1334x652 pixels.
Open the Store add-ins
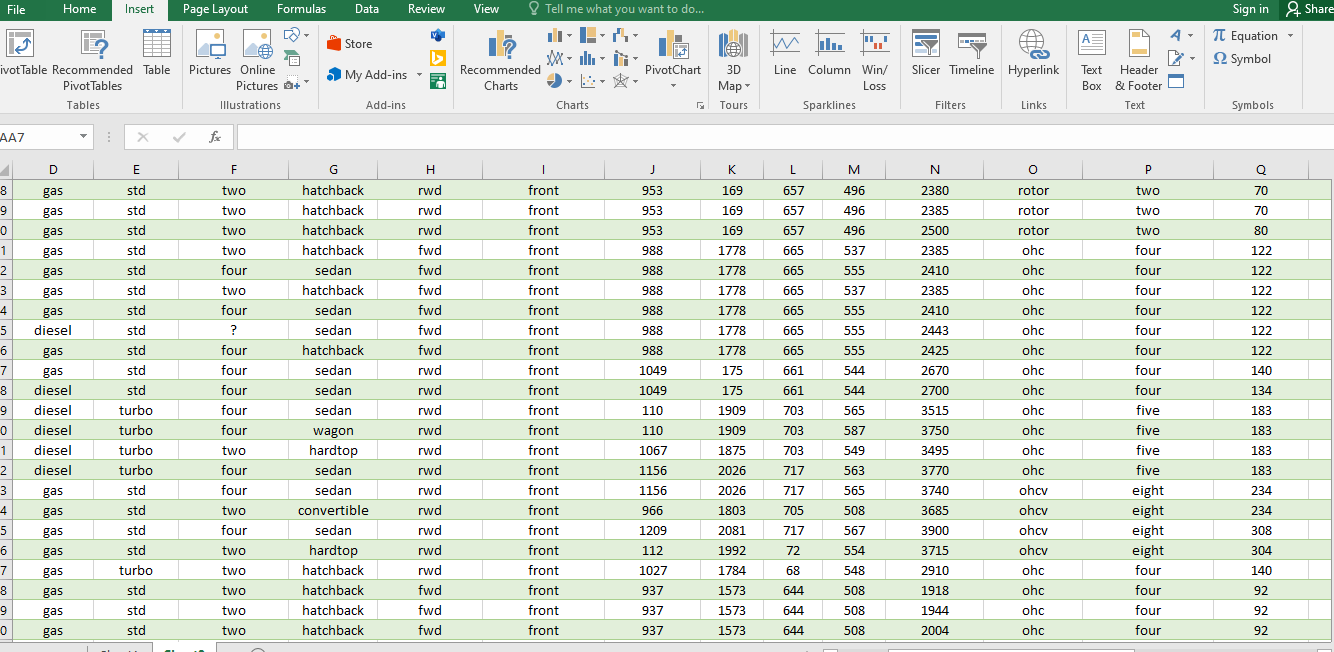(x=350, y=43)
